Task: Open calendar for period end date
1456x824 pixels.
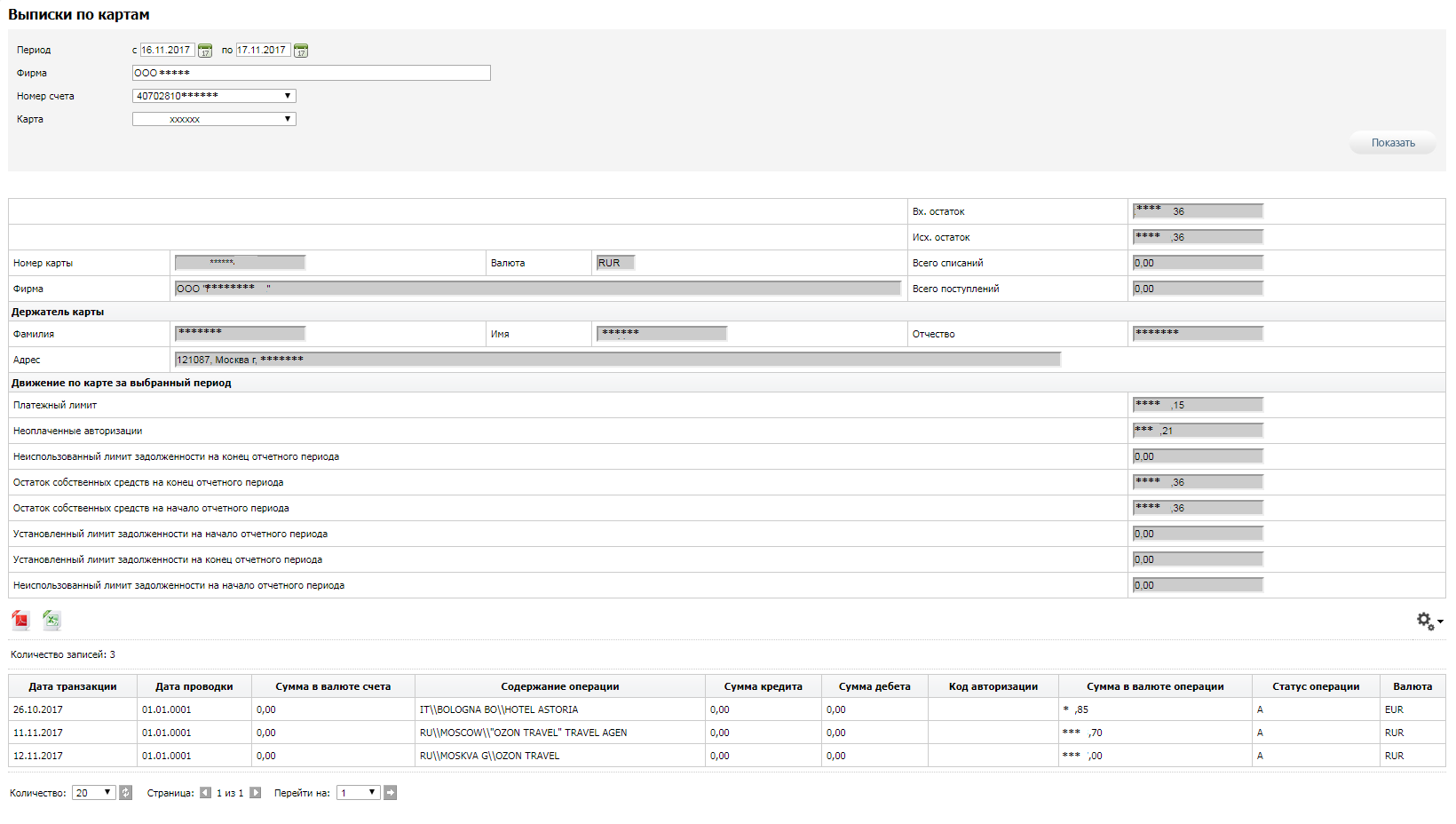Action: click(x=301, y=51)
